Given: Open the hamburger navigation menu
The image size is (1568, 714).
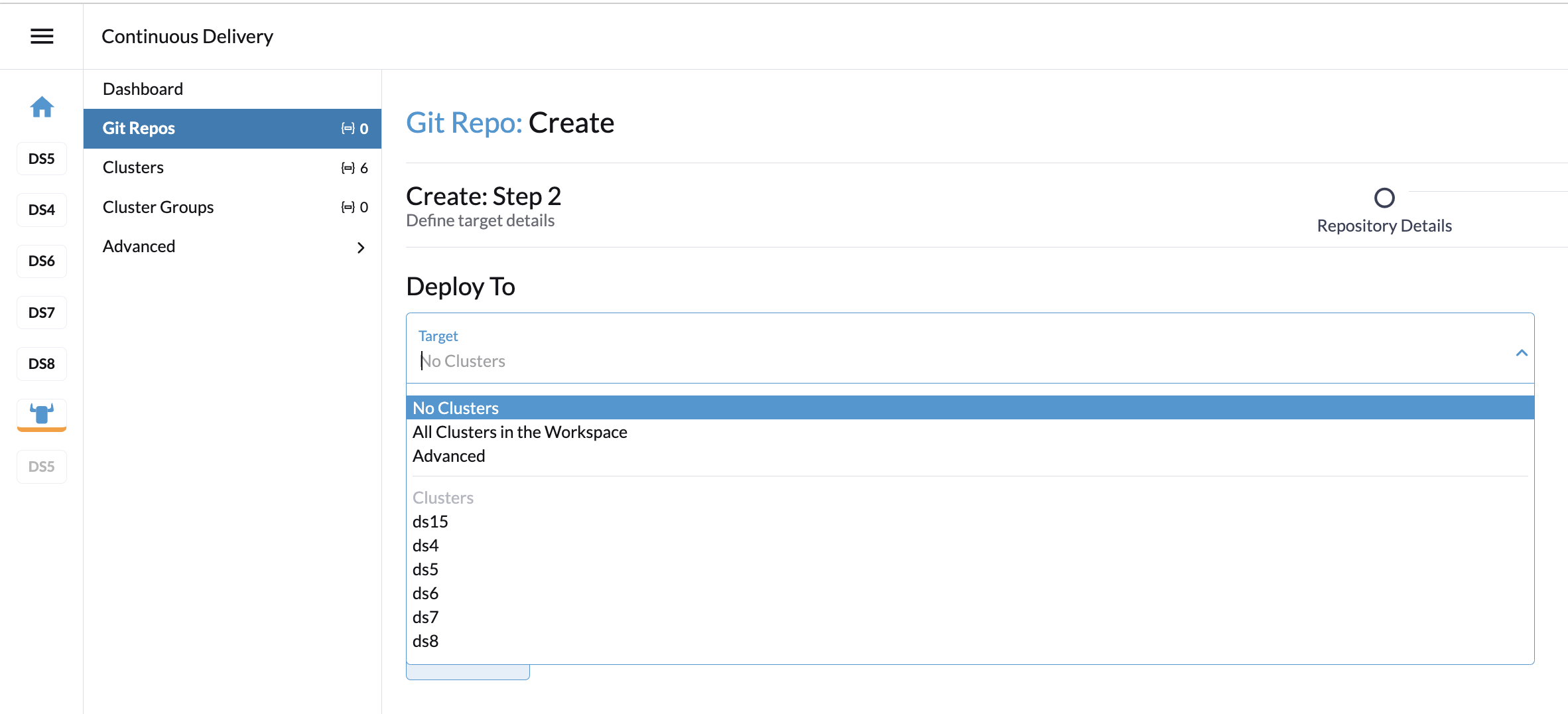Looking at the screenshot, I should 41,36.
